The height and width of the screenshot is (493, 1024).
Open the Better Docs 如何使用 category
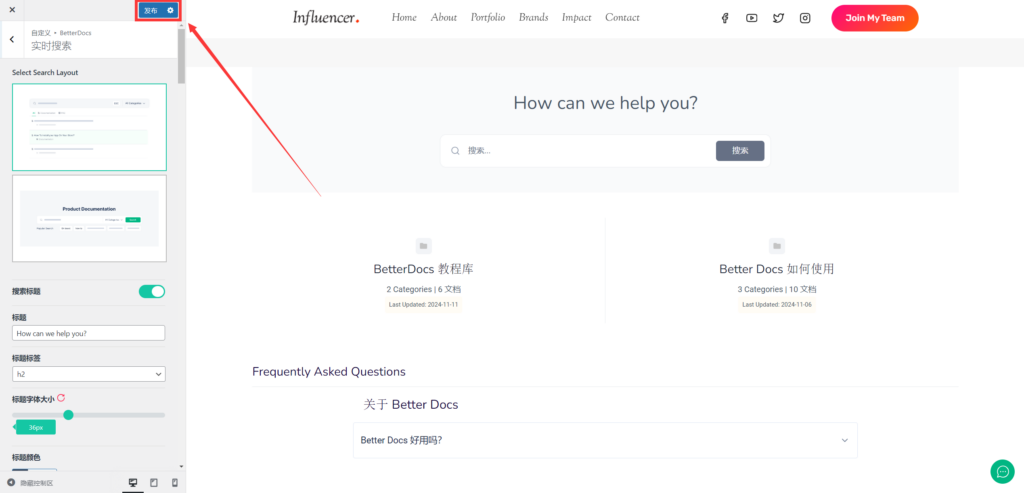pos(776,269)
